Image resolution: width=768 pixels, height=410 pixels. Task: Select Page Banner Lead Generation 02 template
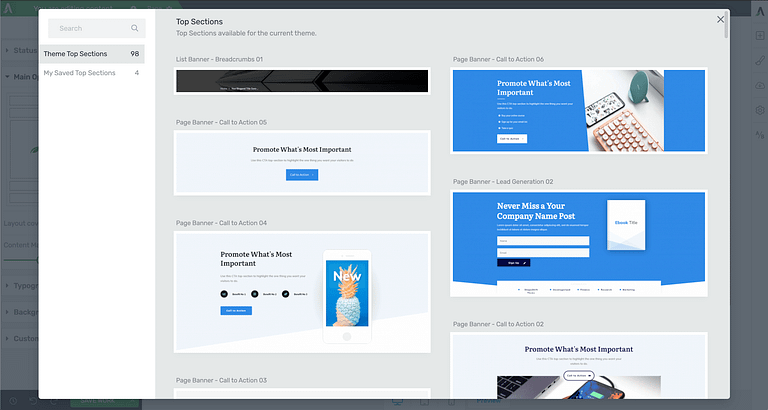tap(579, 243)
